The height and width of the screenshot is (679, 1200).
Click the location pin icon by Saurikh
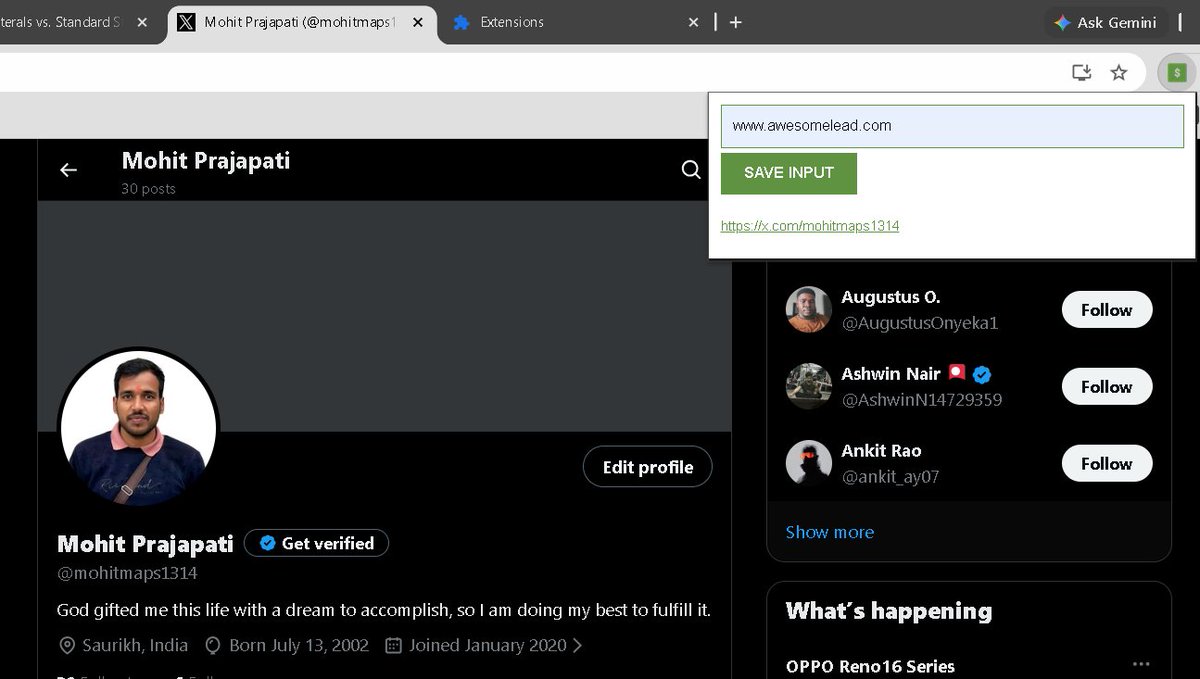67,645
